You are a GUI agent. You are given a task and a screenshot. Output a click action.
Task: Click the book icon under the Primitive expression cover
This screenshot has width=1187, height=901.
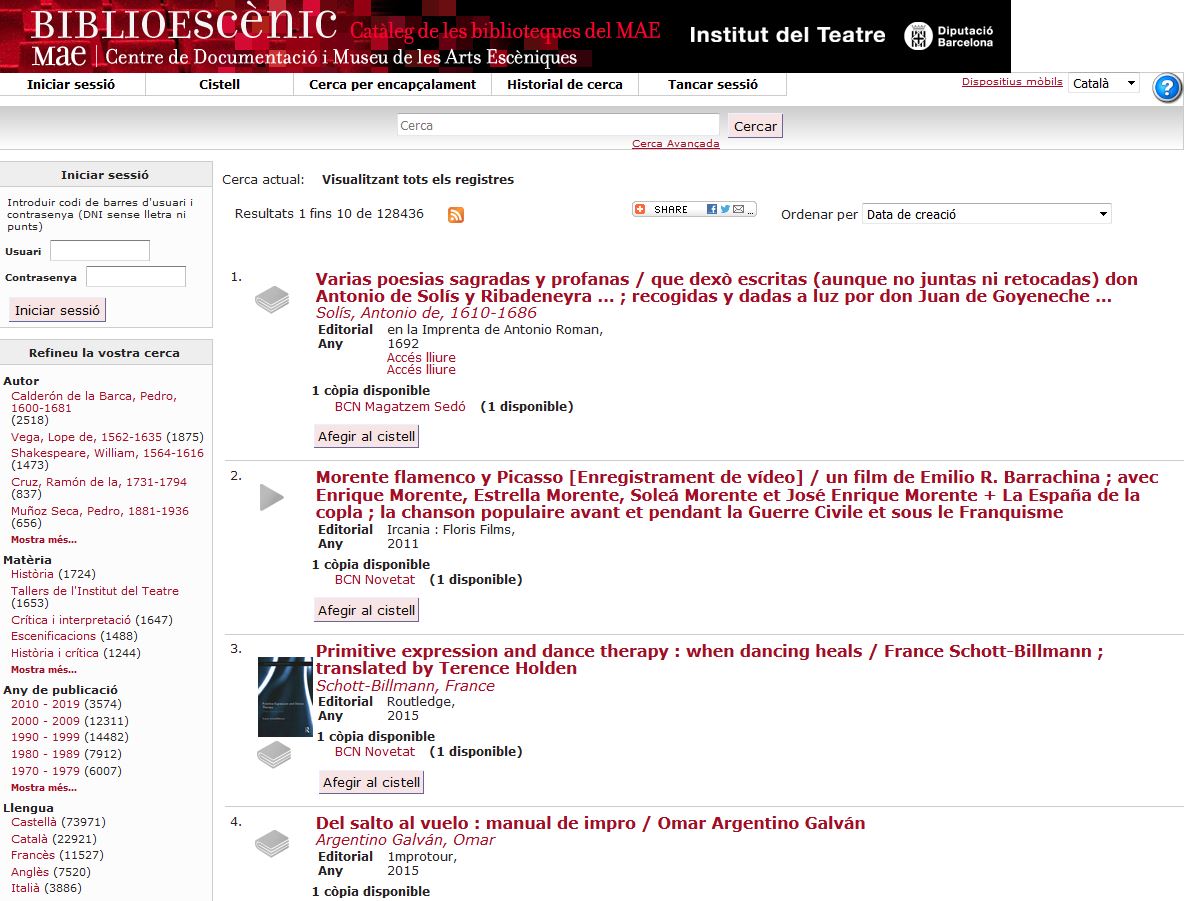(x=274, y=755)
